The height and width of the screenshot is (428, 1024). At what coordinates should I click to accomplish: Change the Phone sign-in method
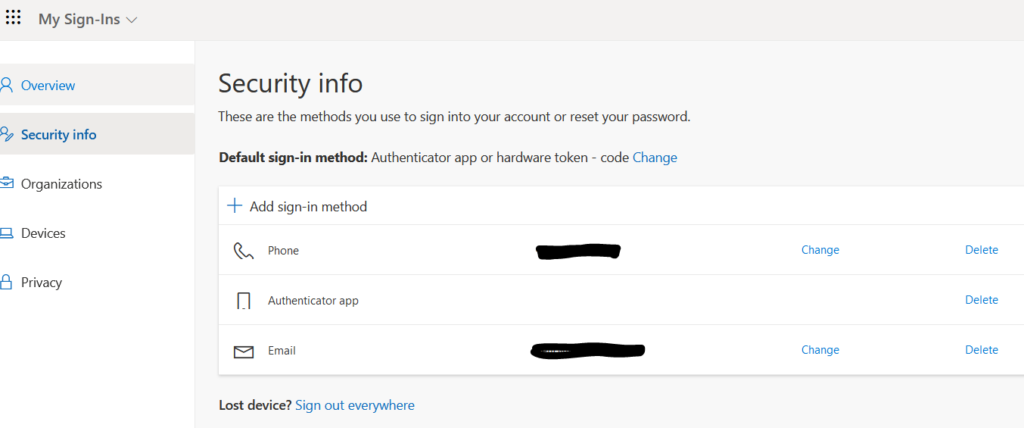[x=820, y=250]
